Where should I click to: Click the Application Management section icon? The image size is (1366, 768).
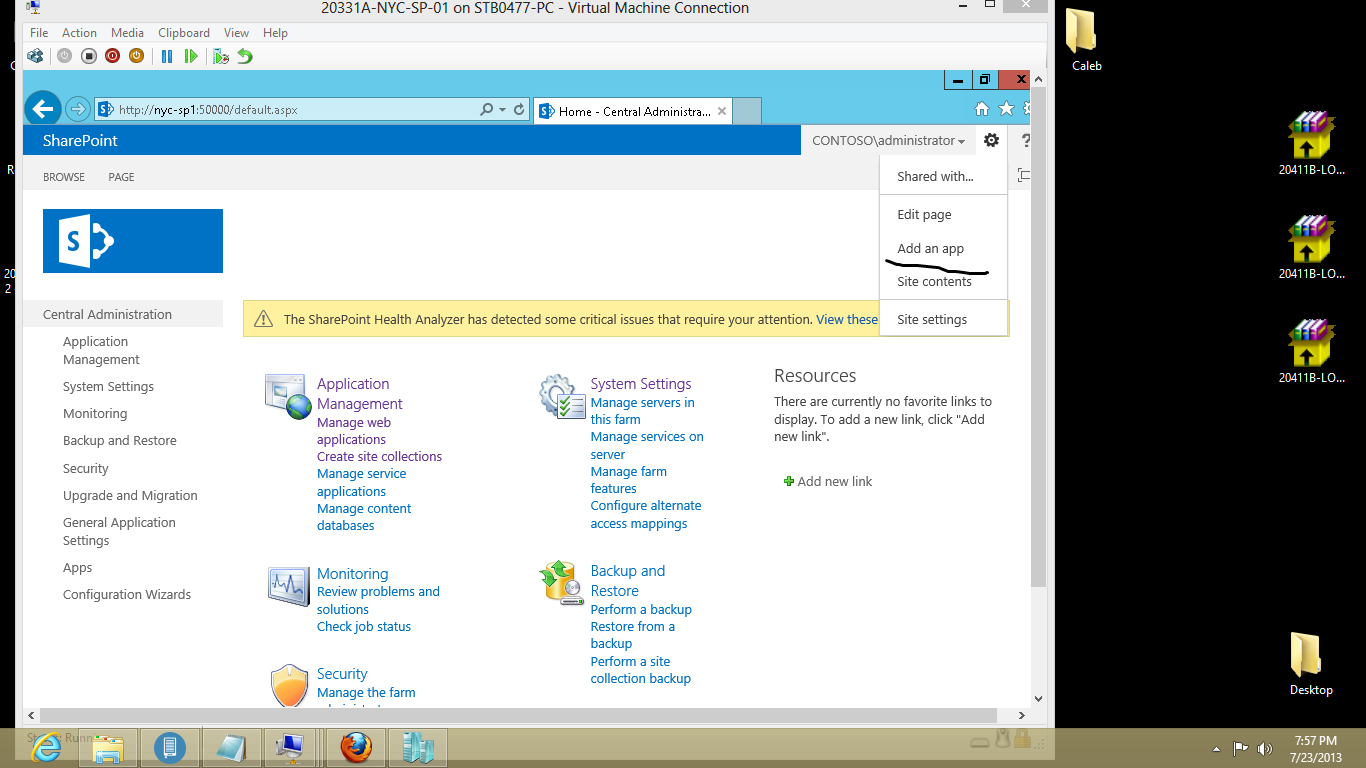[289, 396]
